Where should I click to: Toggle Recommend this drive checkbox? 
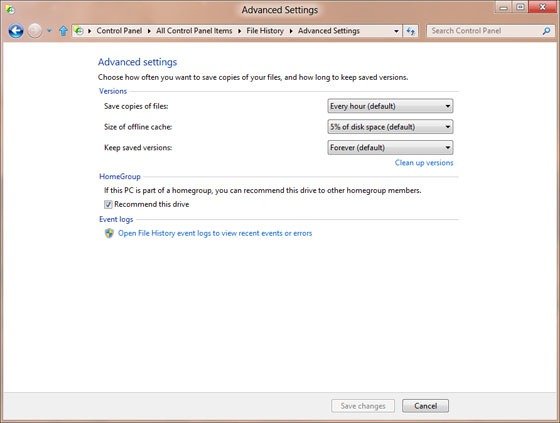[108, 204]
